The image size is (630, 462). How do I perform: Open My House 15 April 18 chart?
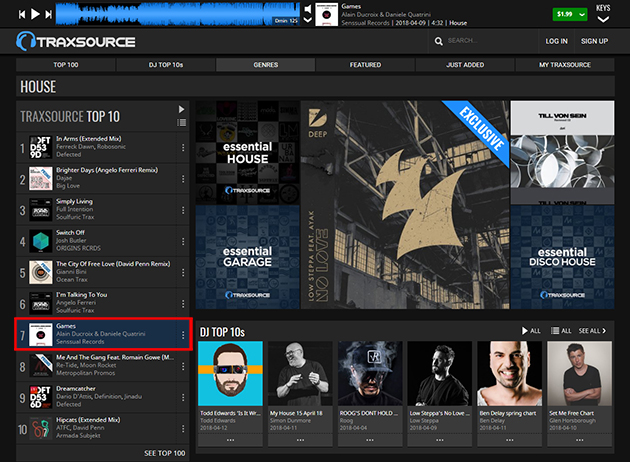[x=300, y=374]
